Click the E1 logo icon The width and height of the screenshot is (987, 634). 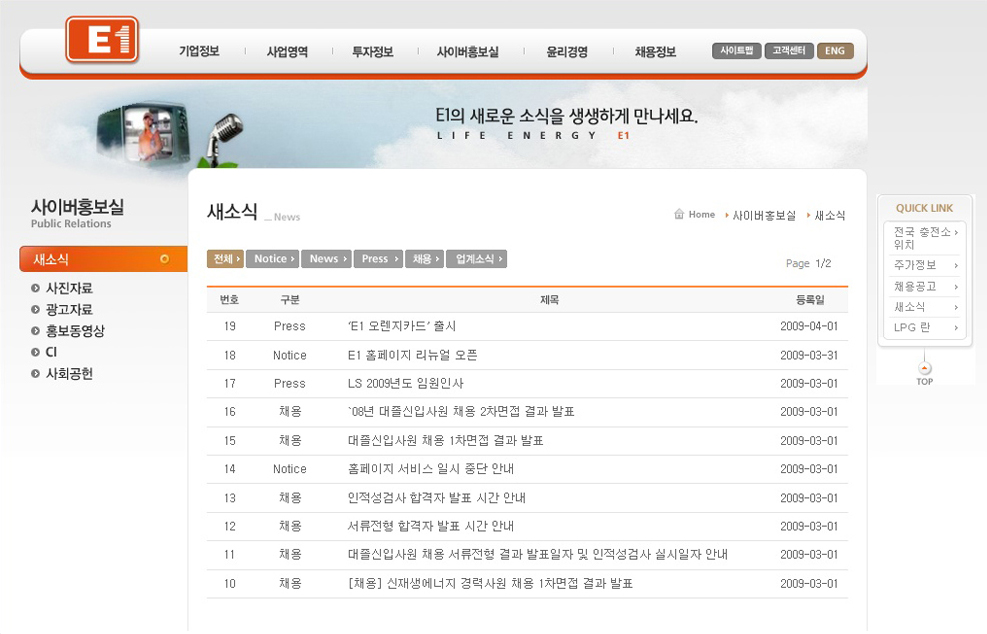point(102,40)
